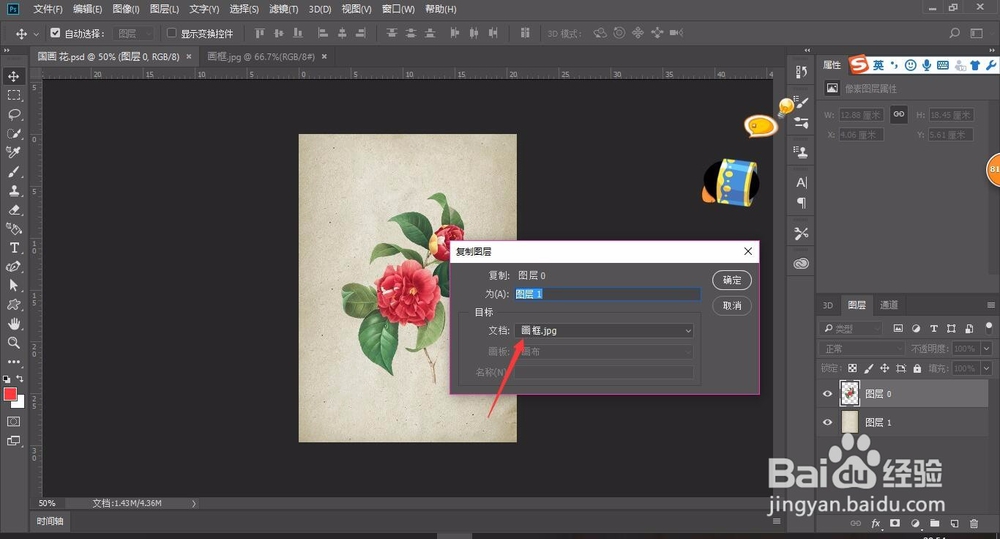The height and width of the screenshot is (539, 1000).
Task: Select the Lasso tool
Action: point(13,115)
